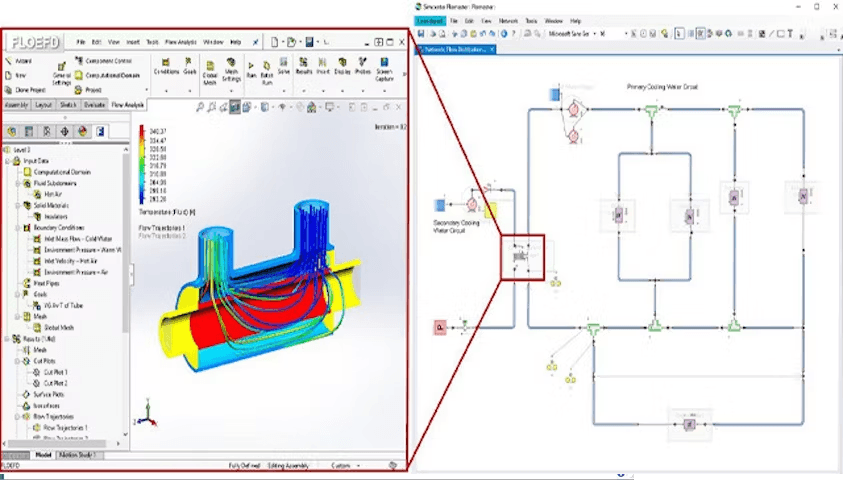Select Cut Plot 1 in the tree
843x481 pixels.
(x=55, y=372)
